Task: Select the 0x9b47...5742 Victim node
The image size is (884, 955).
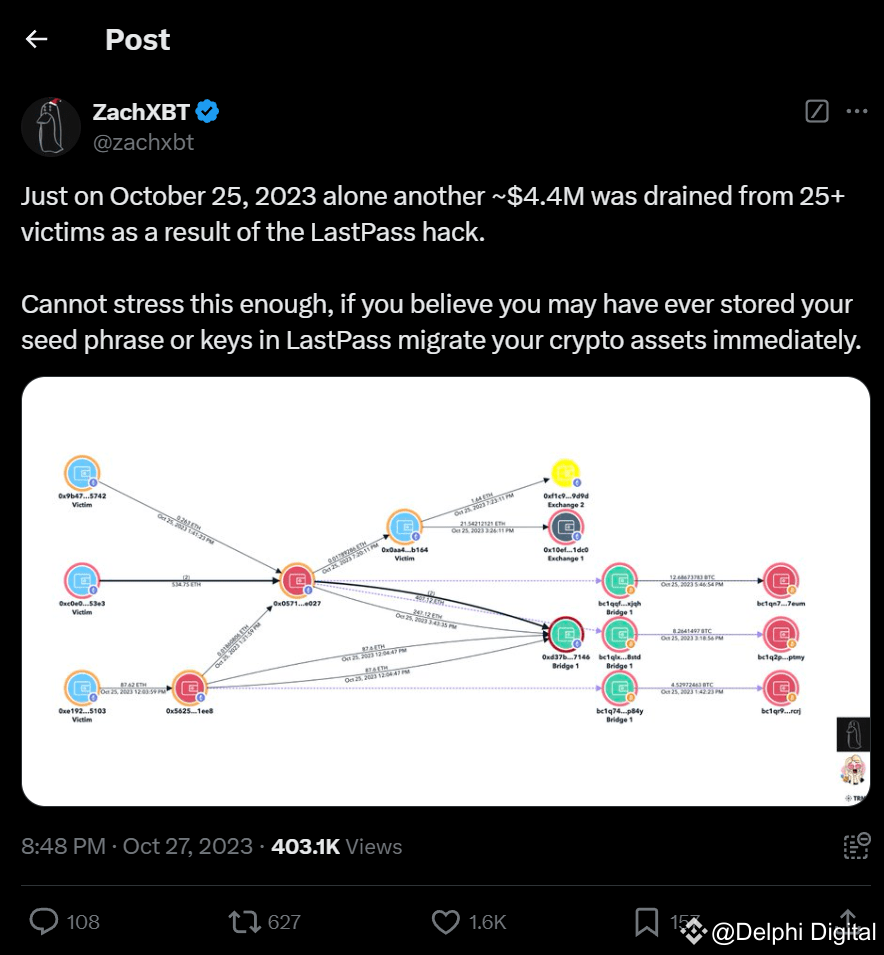Action: coord(81,473)
